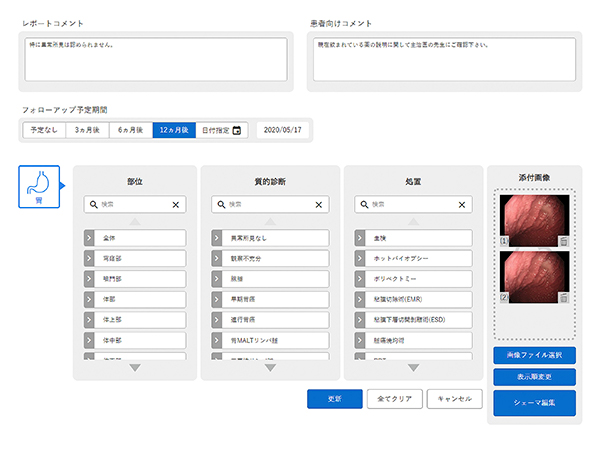Delete the first attached image via trash icon
This screenshot has width=600, height=450.
tap(564, 241)
